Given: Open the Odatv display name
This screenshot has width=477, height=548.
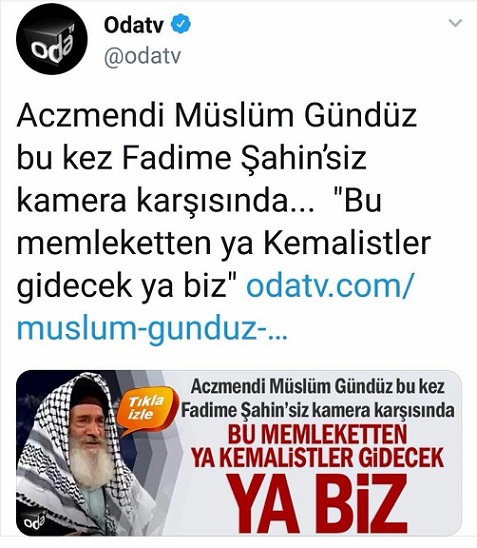Looking at the screenshot, I should coord(134,24).
